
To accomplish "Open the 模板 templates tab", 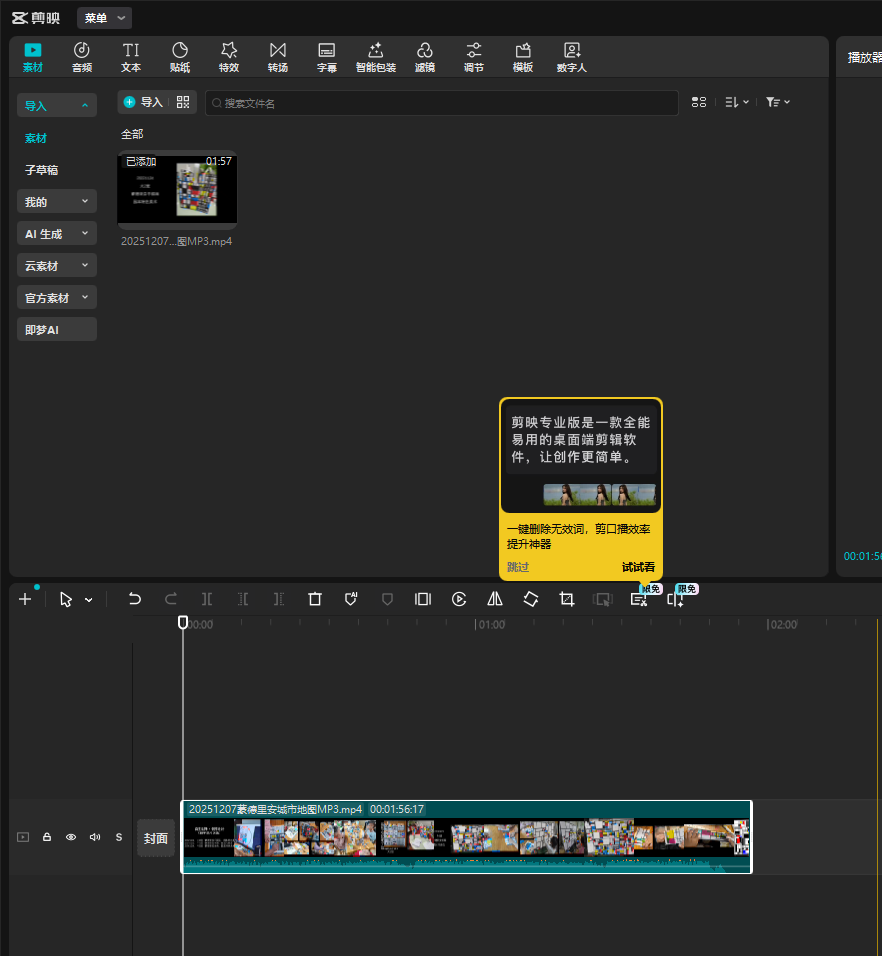I will coord(523,57).
